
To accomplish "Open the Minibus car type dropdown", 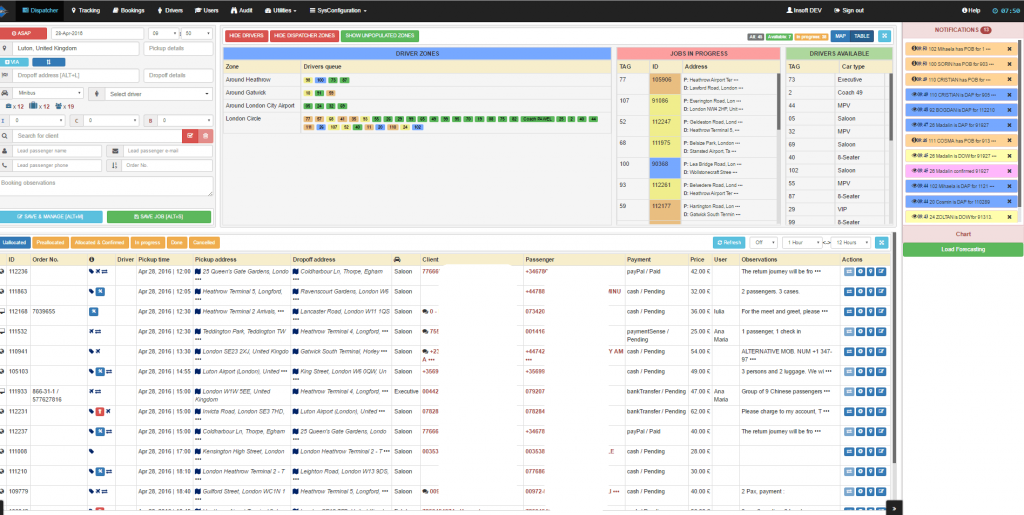I will [x=48, y=93].
